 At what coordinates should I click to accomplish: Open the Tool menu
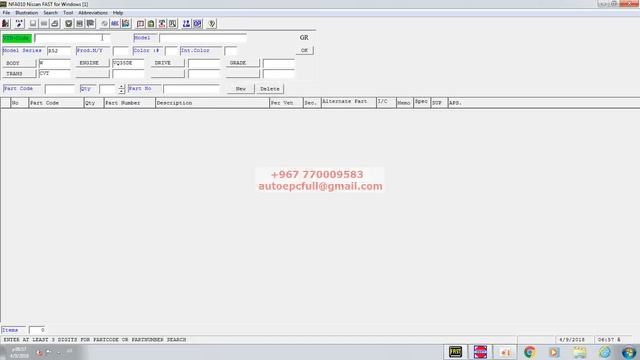point(68,13)
